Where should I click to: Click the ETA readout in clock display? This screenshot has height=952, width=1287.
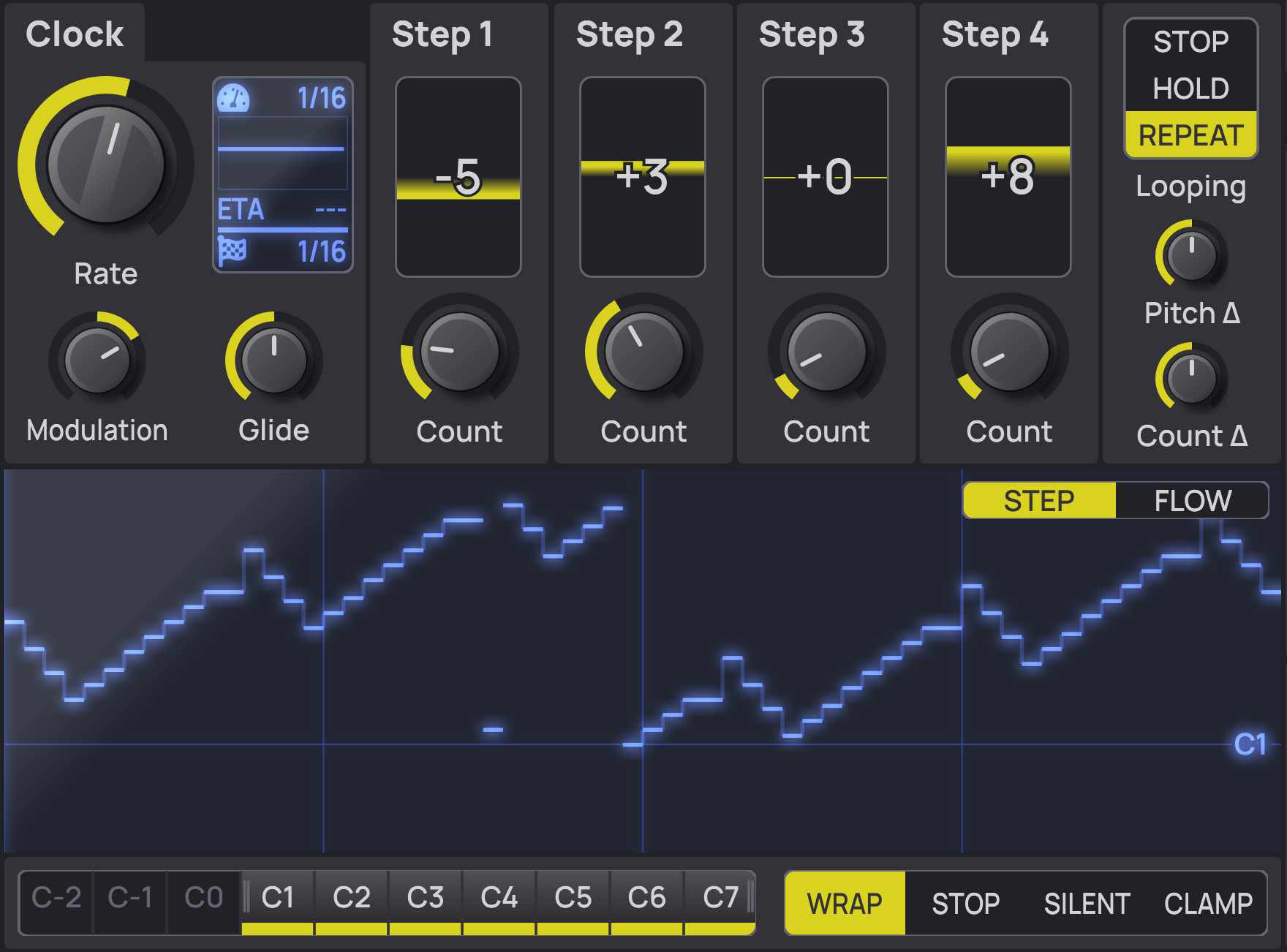pyautogui.click(x=282, y=210)
